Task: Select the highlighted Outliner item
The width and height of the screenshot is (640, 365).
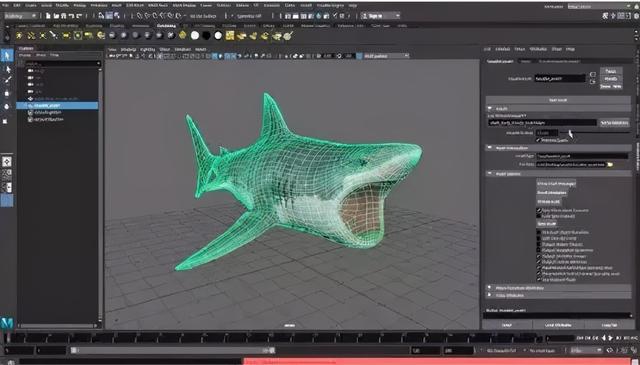Action: point(57,105)
